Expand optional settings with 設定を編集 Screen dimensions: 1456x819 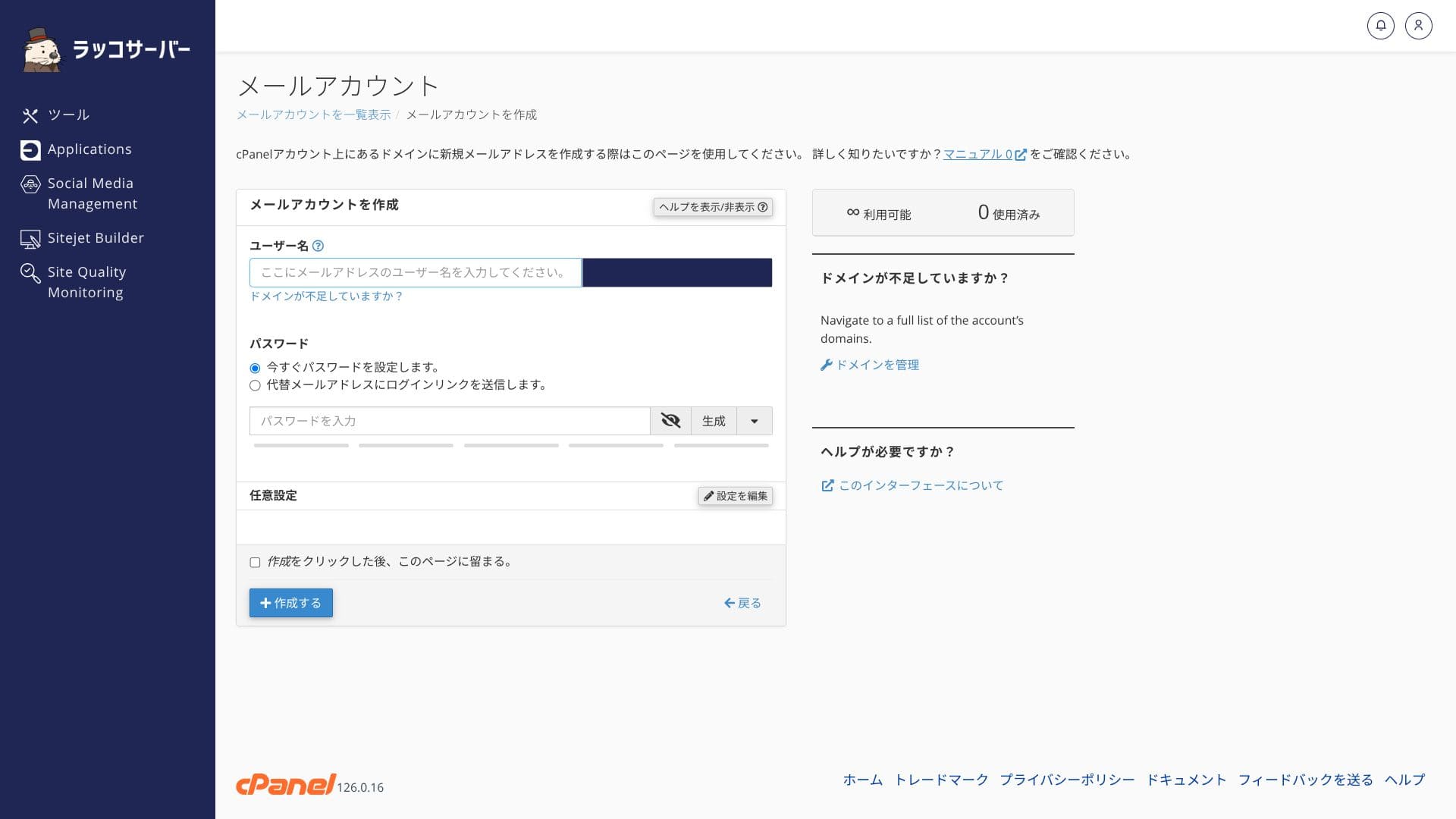click(735, 496)
